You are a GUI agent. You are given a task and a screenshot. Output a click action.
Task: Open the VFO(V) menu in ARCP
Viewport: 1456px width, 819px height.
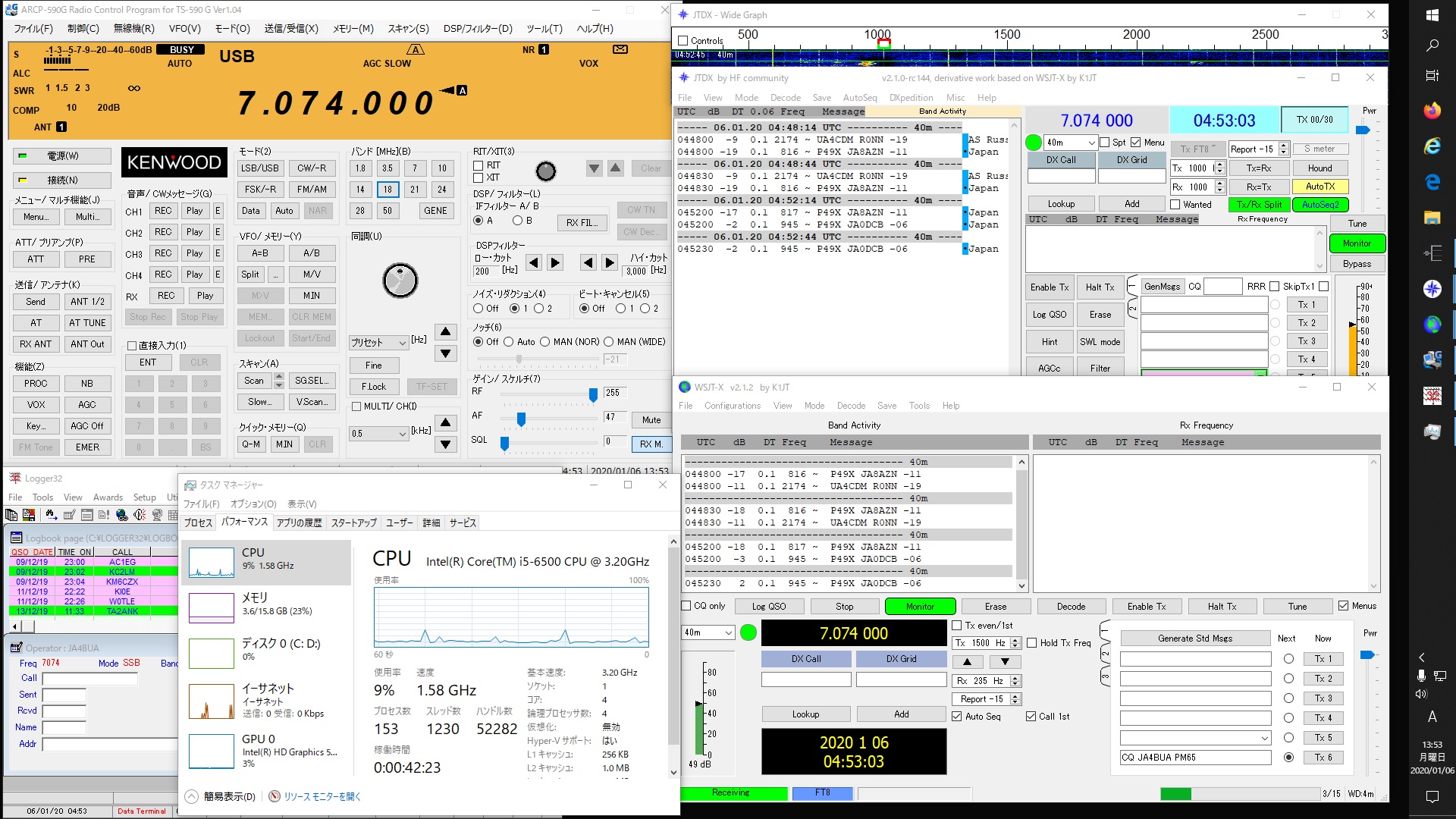(184, 29)
